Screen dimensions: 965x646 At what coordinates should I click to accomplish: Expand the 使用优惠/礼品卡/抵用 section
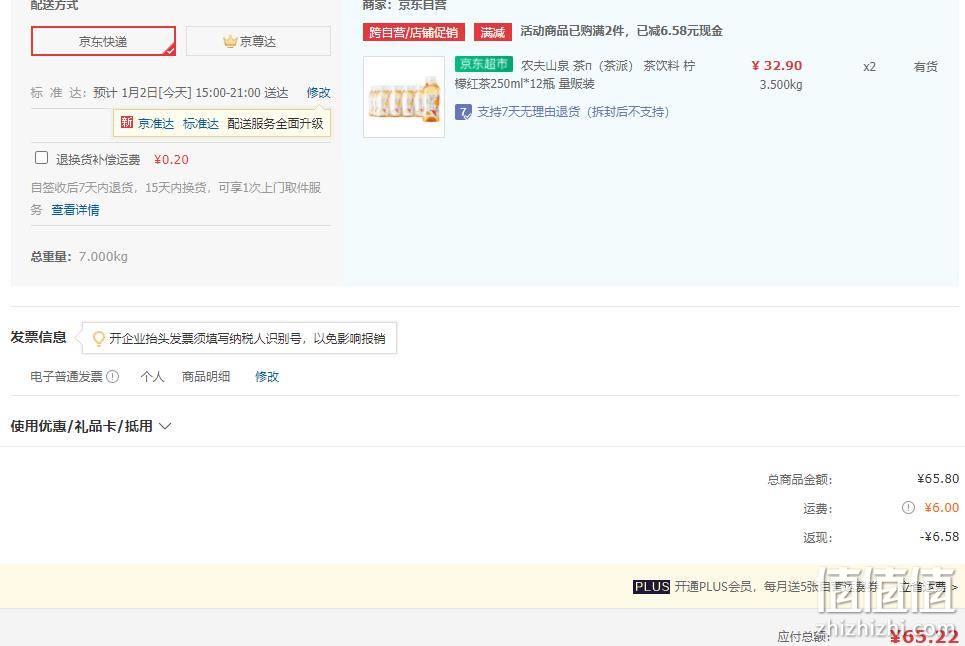pyautogui.click(x=91, y=426)
